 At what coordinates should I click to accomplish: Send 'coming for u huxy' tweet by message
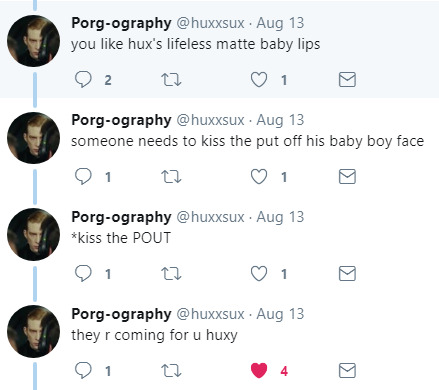click(x=347, y=371)
